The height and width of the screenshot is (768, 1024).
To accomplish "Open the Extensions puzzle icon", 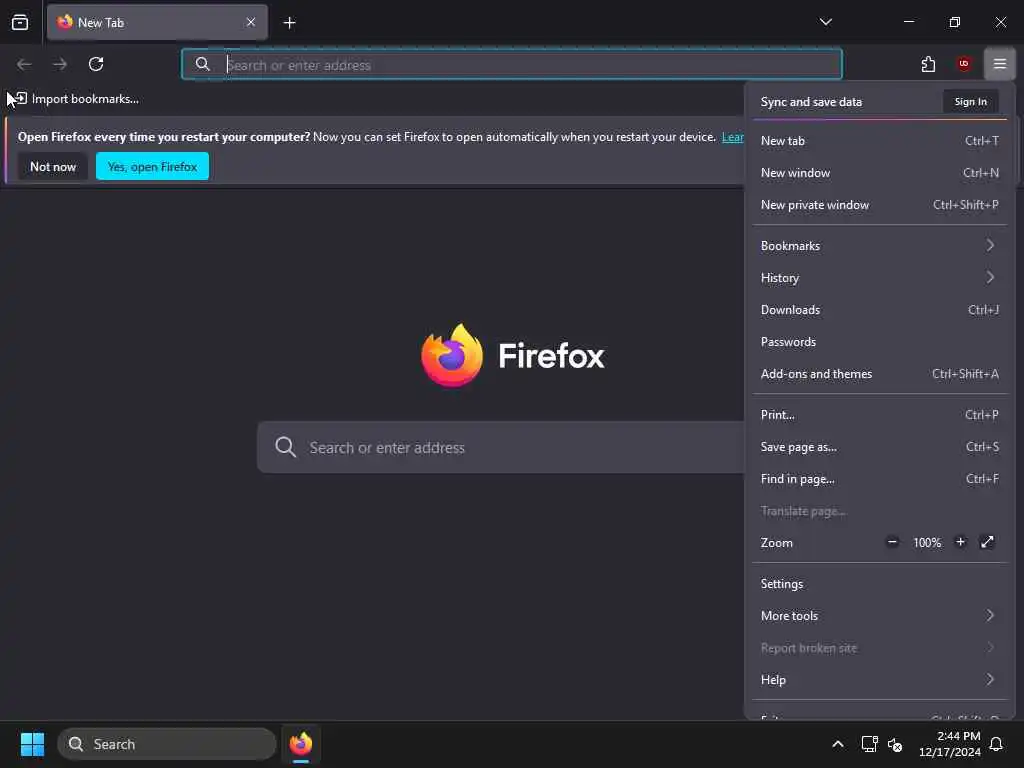I will [x=928, y=64].
